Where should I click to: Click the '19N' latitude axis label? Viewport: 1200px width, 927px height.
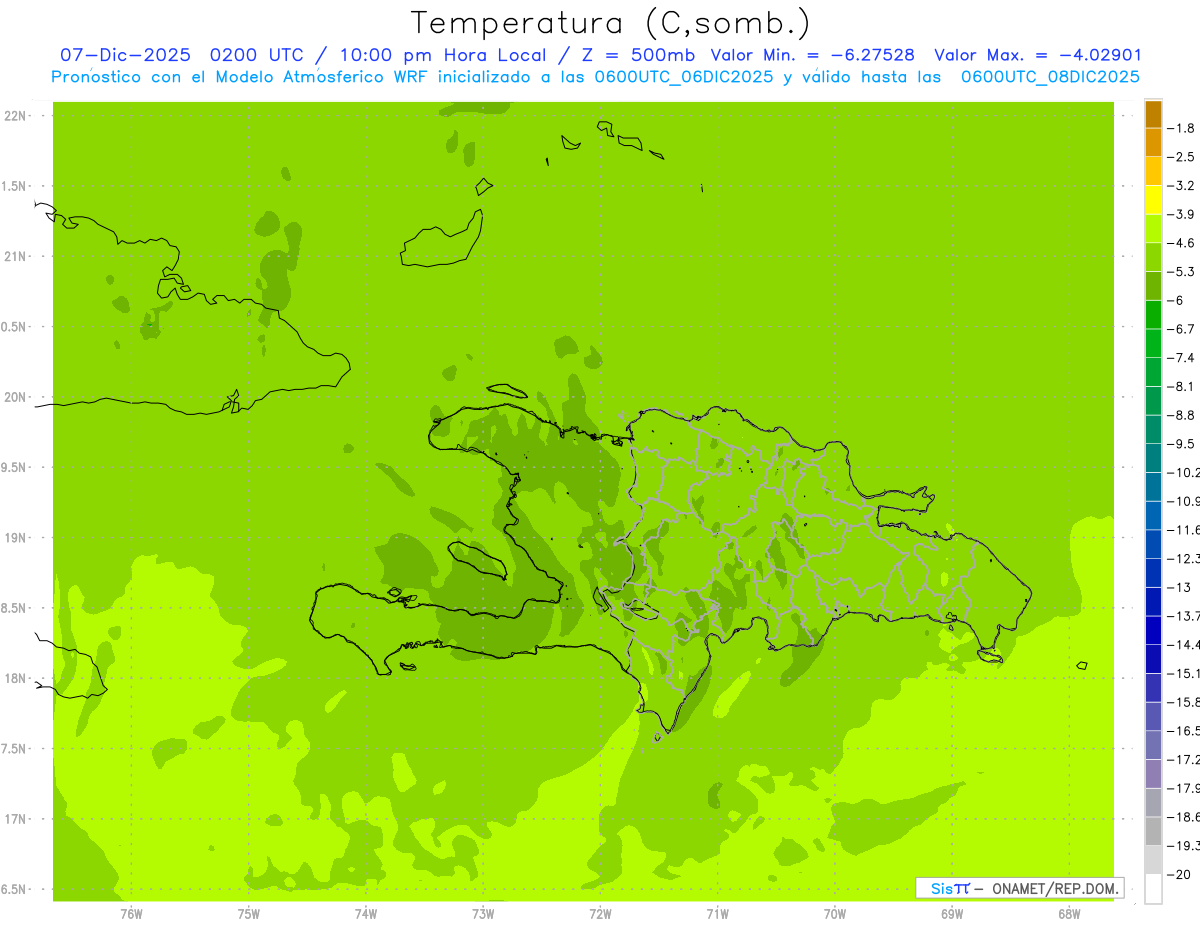16,538
